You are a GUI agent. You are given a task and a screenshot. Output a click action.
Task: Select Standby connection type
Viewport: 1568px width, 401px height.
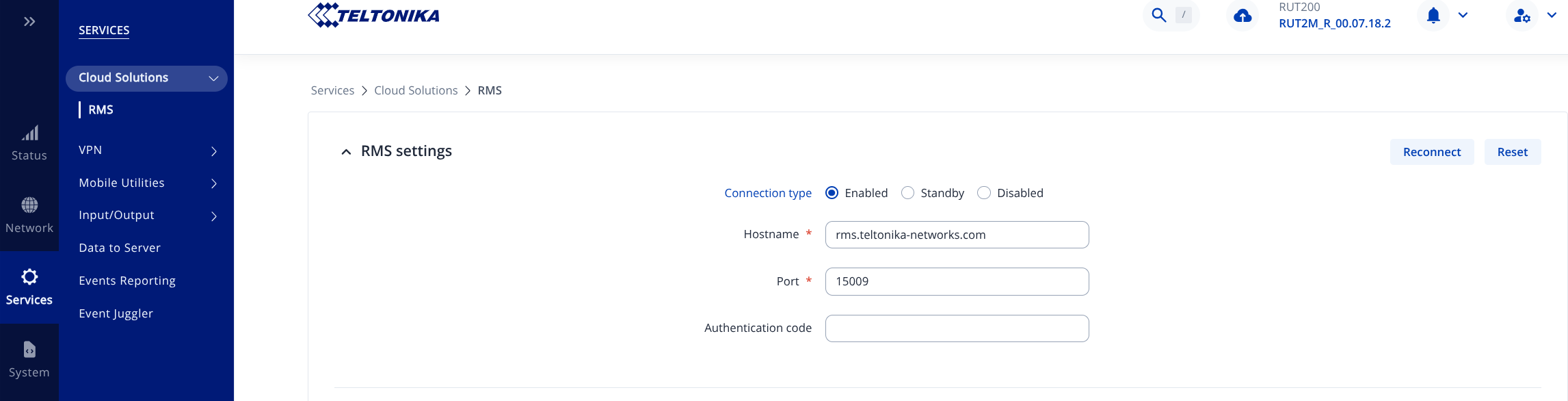pyautogui.click(x=907, y=193)
